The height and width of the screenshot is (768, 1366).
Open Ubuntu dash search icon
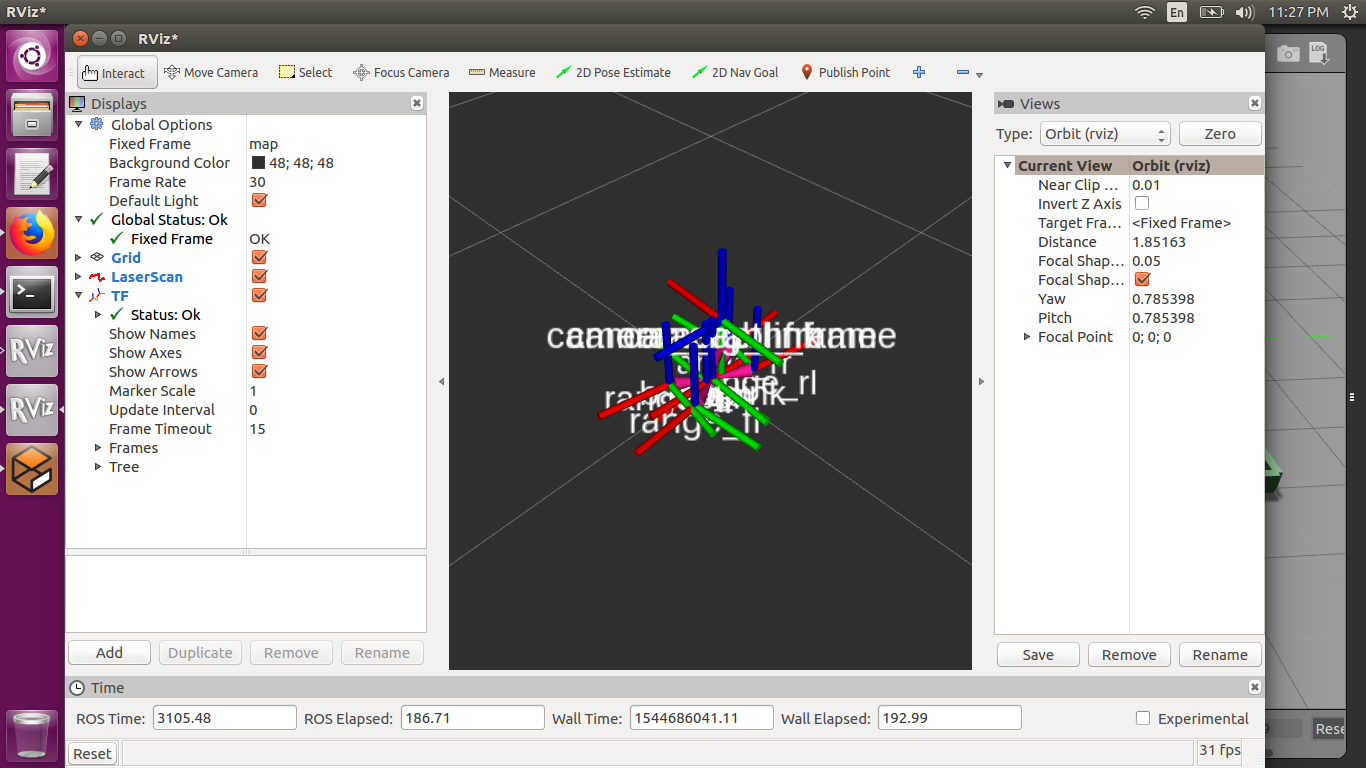(x=32, y=56)
